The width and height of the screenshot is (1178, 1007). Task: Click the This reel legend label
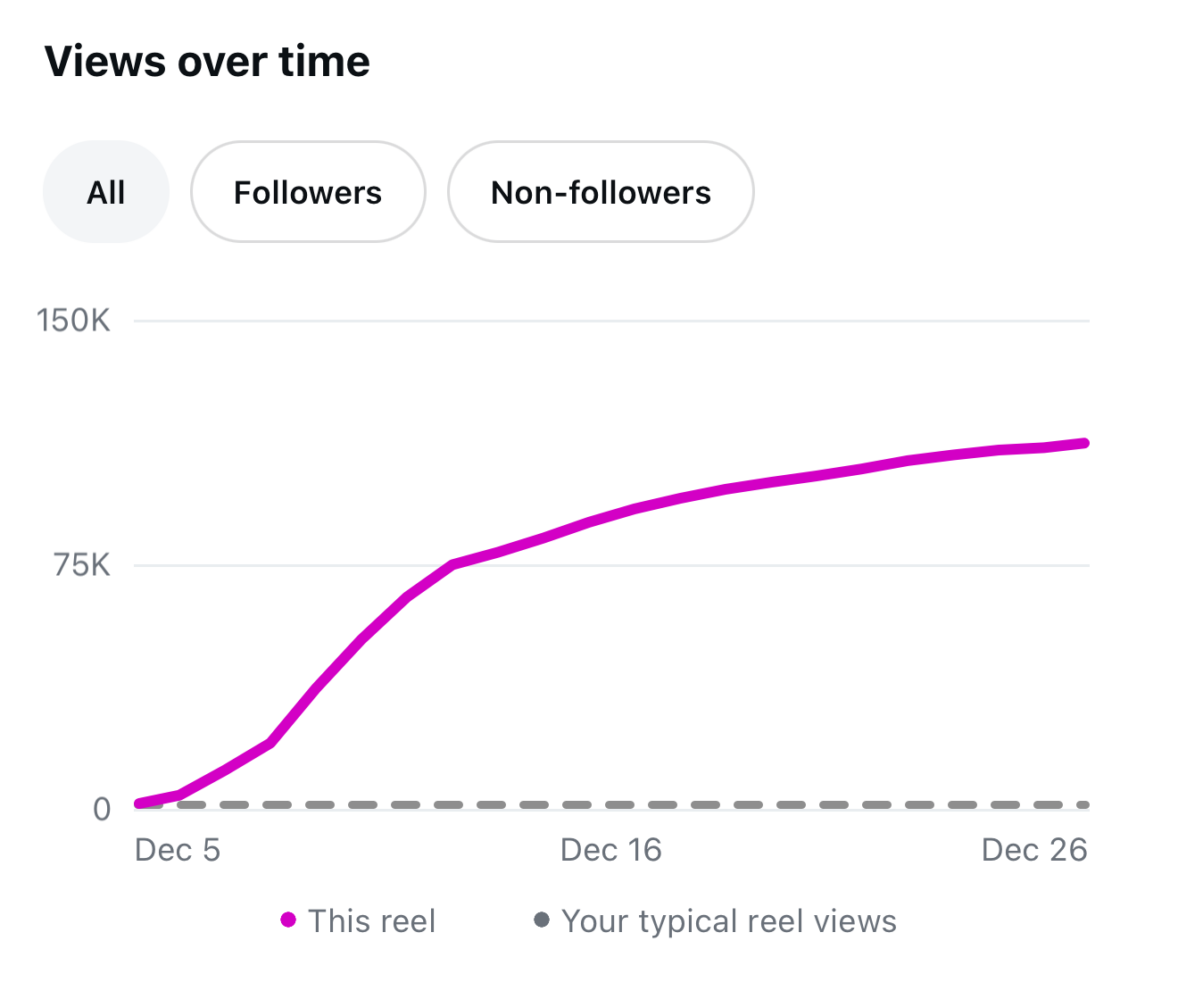[372, 920]
